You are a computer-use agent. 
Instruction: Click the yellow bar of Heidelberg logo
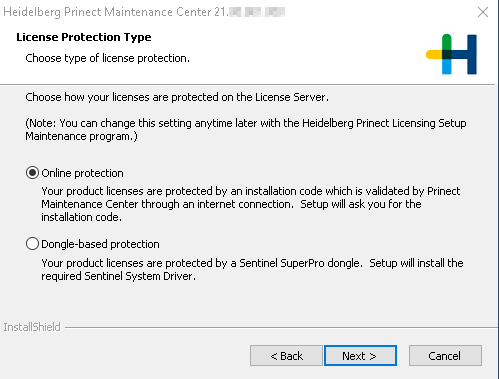tap(434, 54)
